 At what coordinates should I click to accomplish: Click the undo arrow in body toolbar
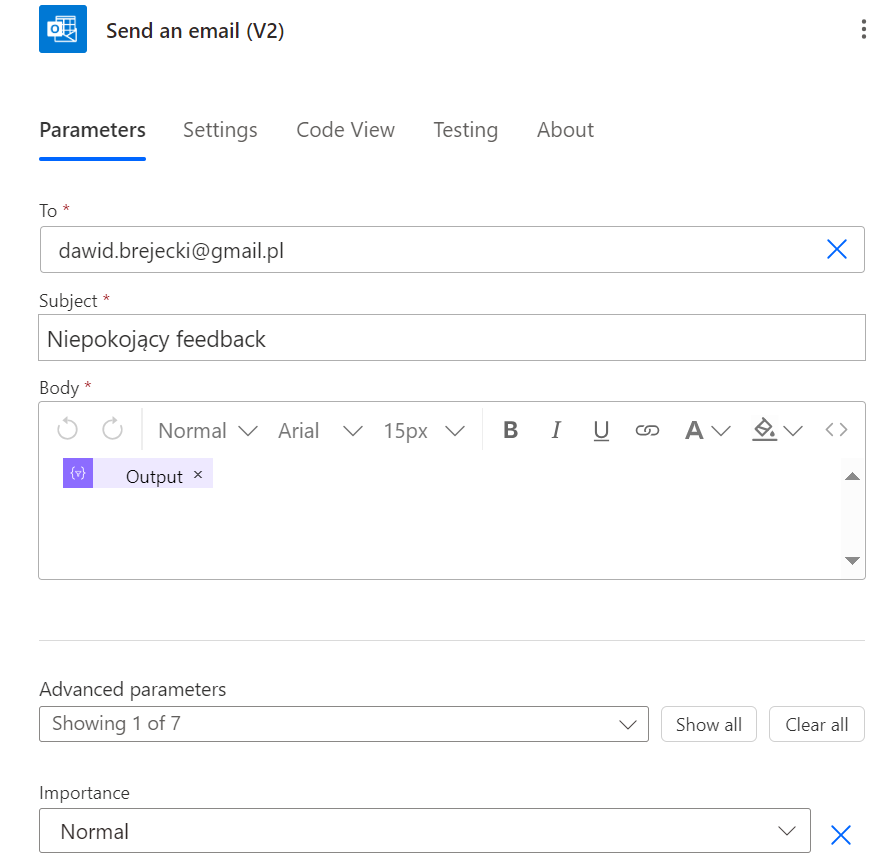(67, 430)
